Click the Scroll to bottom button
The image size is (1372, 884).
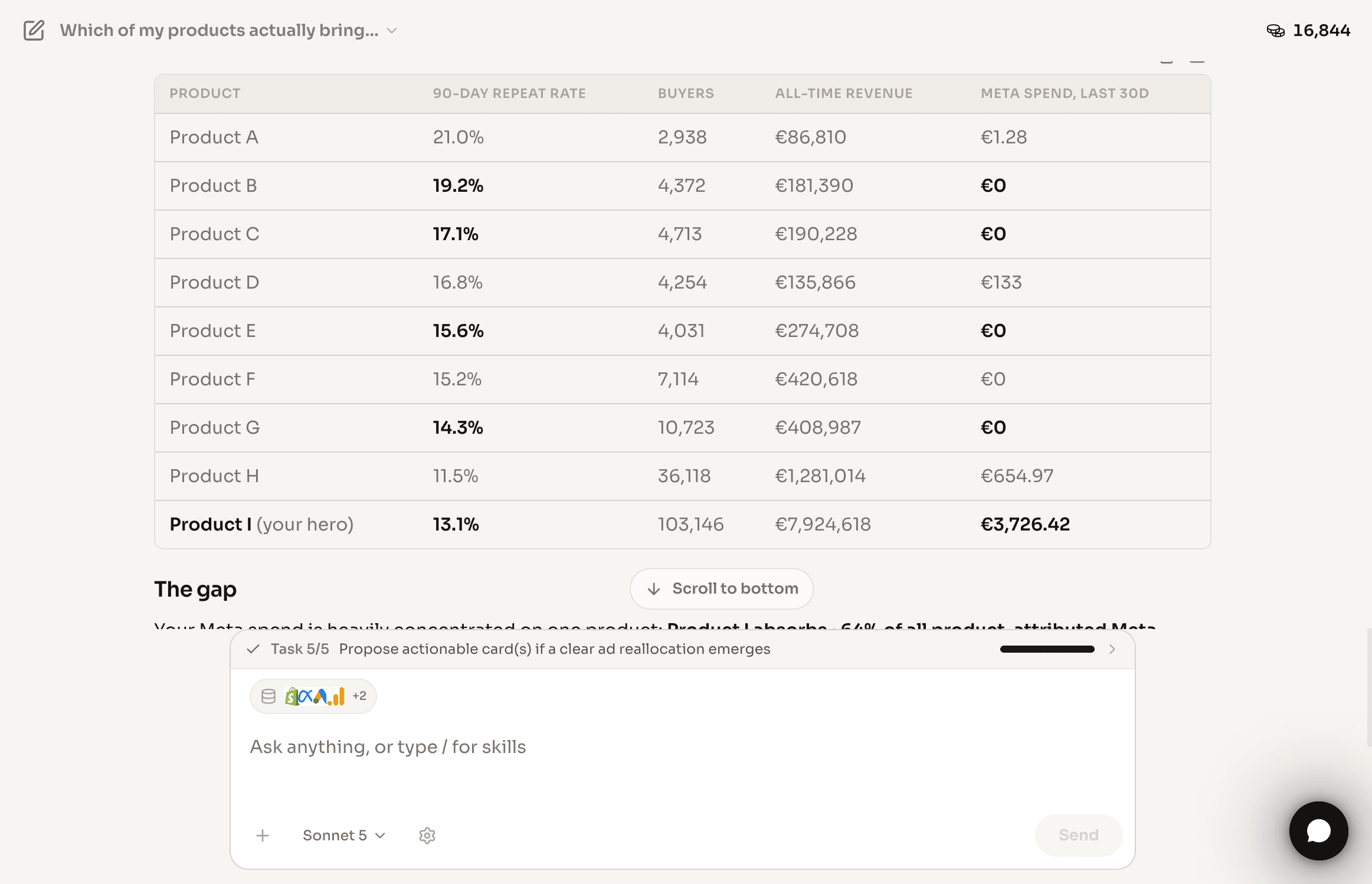coord(721,588)
